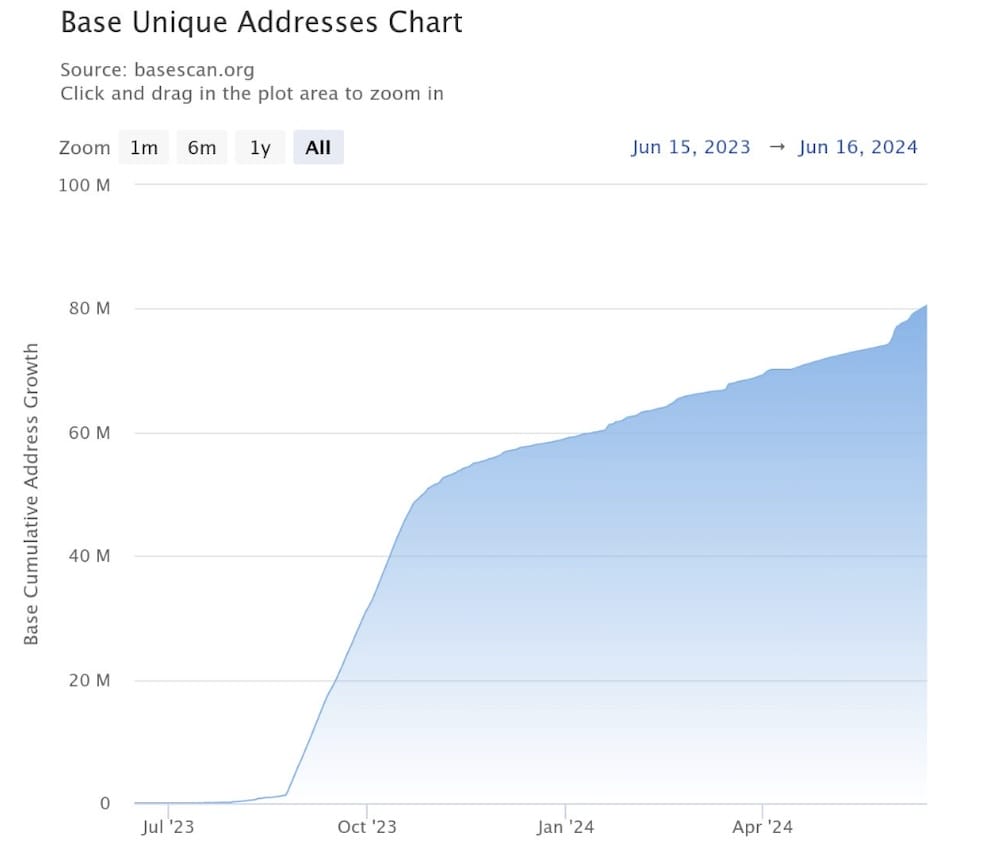Click the Apr '24 x-axis label
Viewport: 986px width, 856px height.
[762, 826]
